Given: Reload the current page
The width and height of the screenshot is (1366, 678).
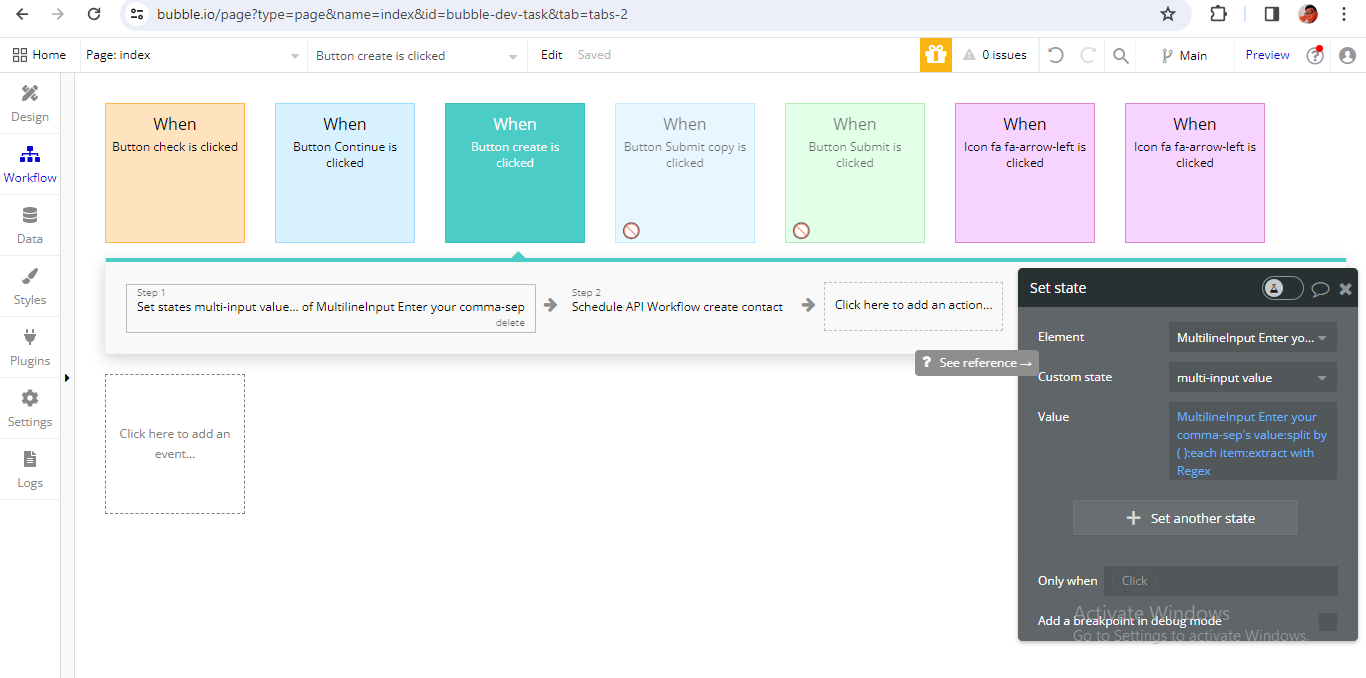Looking at the screenshot, I should click(93, 14).
